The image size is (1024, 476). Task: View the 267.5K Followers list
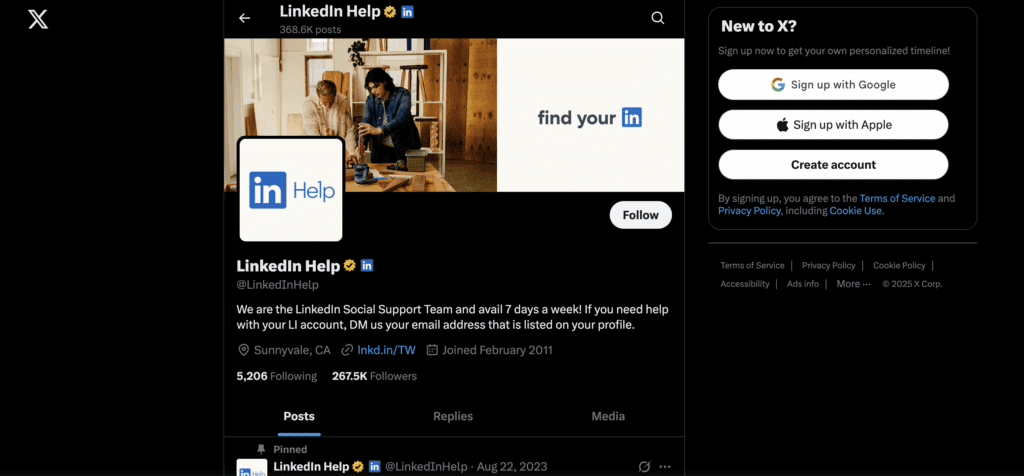tap(374, 376)
